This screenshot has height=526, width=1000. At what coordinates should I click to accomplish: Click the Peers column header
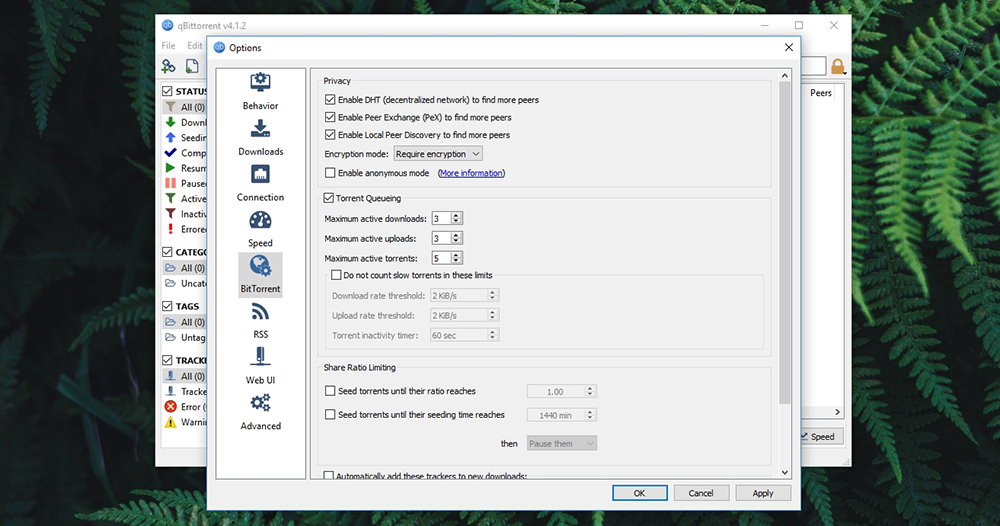coord(820,93)
